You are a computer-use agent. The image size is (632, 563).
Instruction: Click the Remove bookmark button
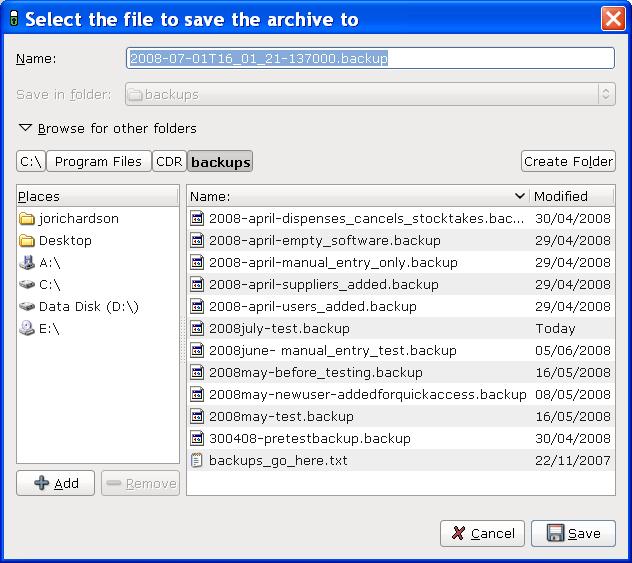pos(141,483)
